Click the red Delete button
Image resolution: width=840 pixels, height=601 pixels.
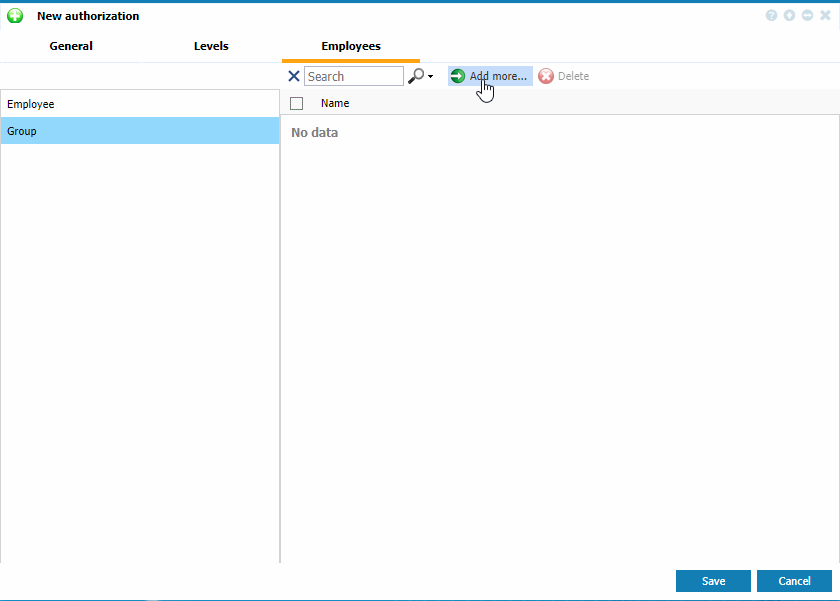pos(564,76)
